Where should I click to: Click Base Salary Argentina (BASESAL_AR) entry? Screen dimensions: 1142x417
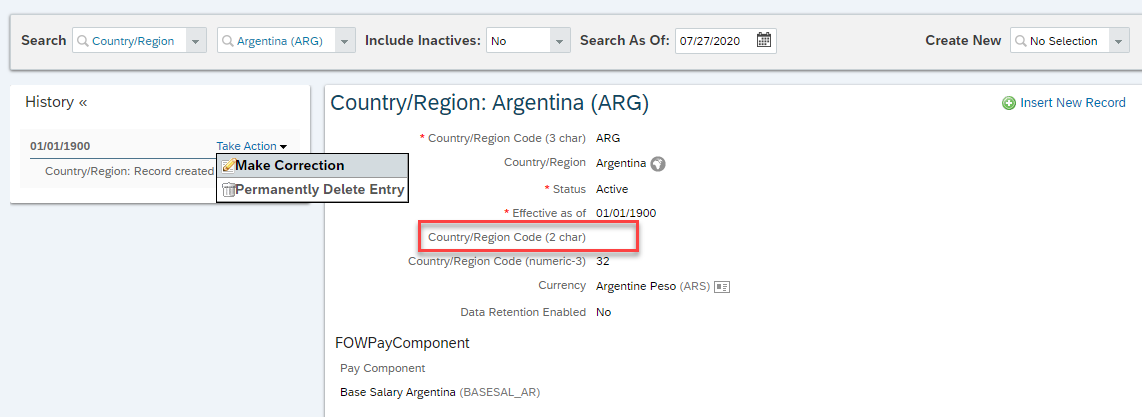[440, 392]
